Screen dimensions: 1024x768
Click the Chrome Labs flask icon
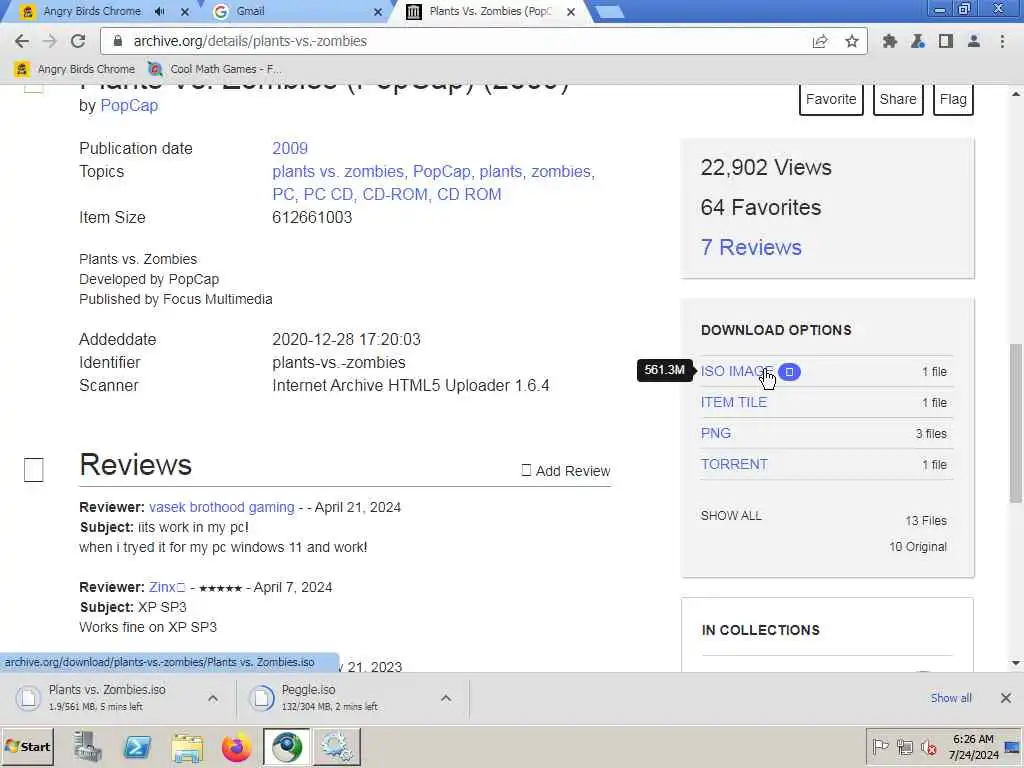coord(918,41)
